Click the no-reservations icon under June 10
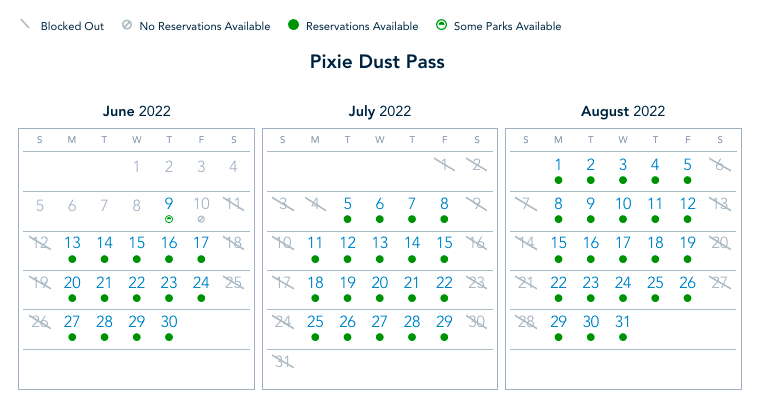This screenshot has width=760, height=410. tap(201, 219)
